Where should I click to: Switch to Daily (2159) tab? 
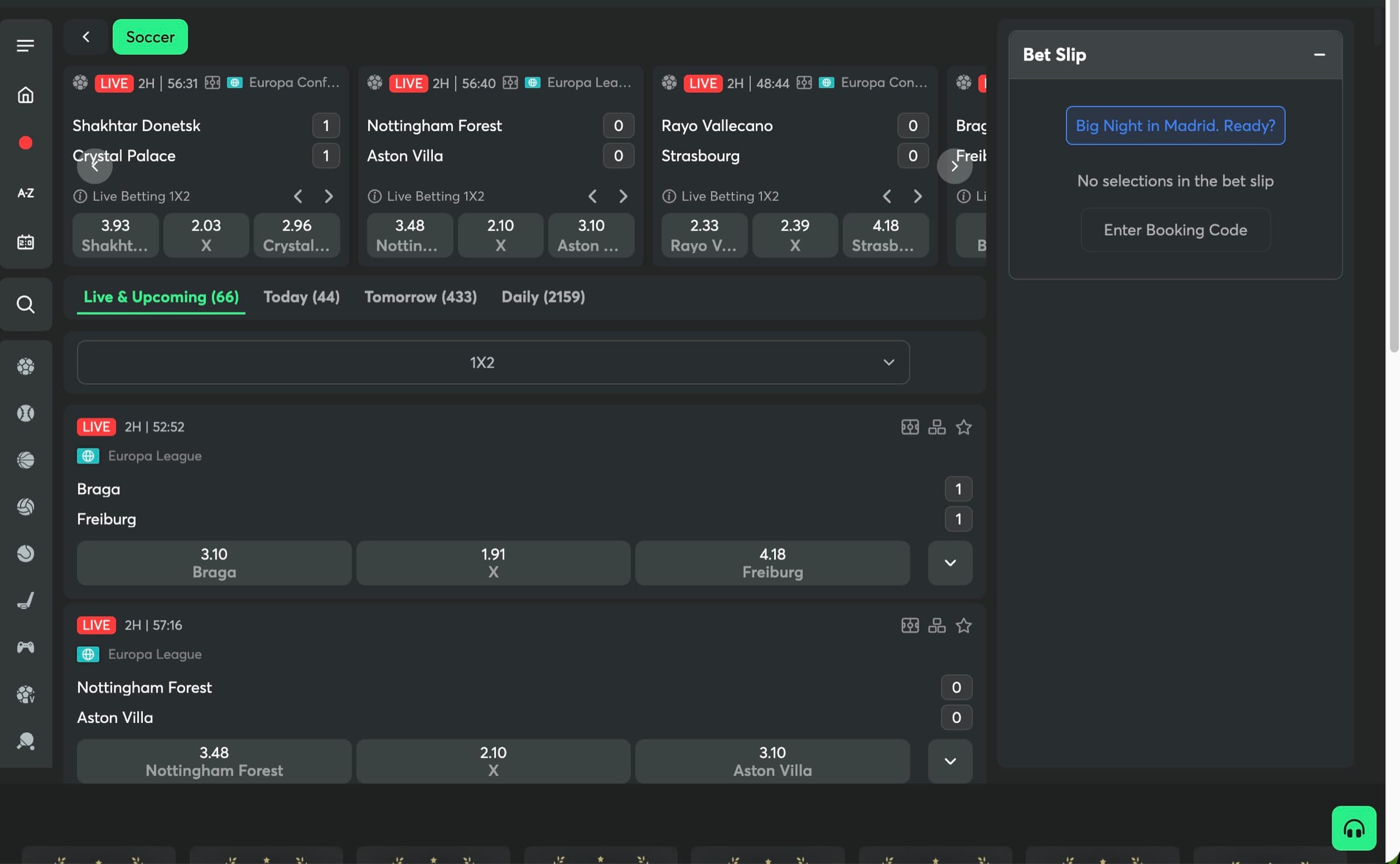click(543, 297)
